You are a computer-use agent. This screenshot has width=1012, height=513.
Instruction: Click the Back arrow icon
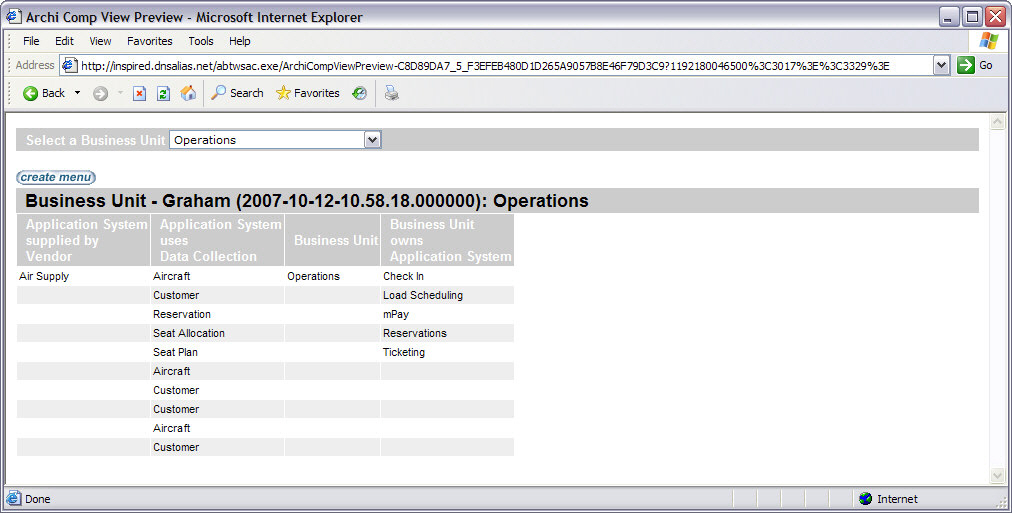point(30,94)
